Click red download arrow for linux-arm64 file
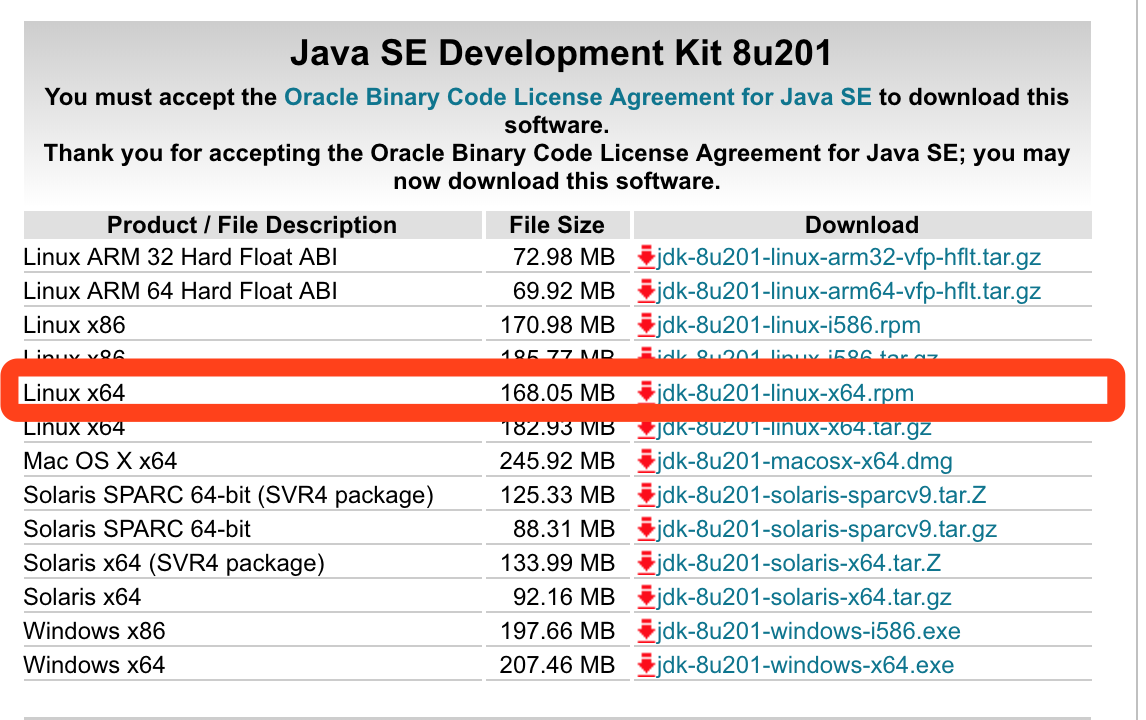This screenshot has height=720, width=1146. point(646,291)
